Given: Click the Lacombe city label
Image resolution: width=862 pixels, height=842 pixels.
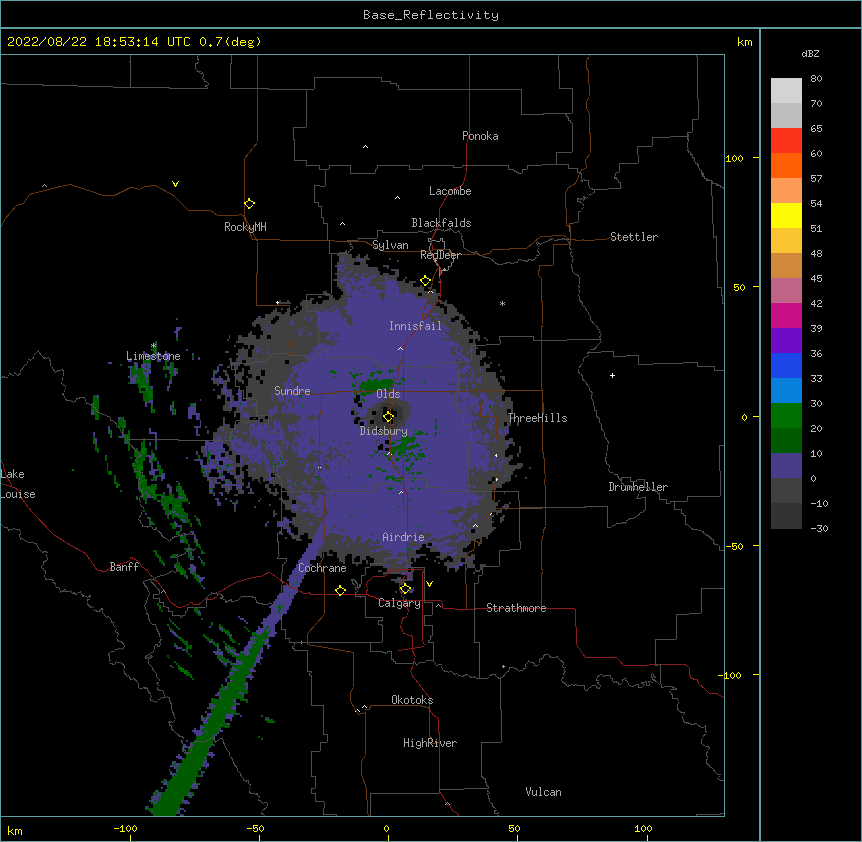Looking at the screenshot, I should [x=450, y=191].
